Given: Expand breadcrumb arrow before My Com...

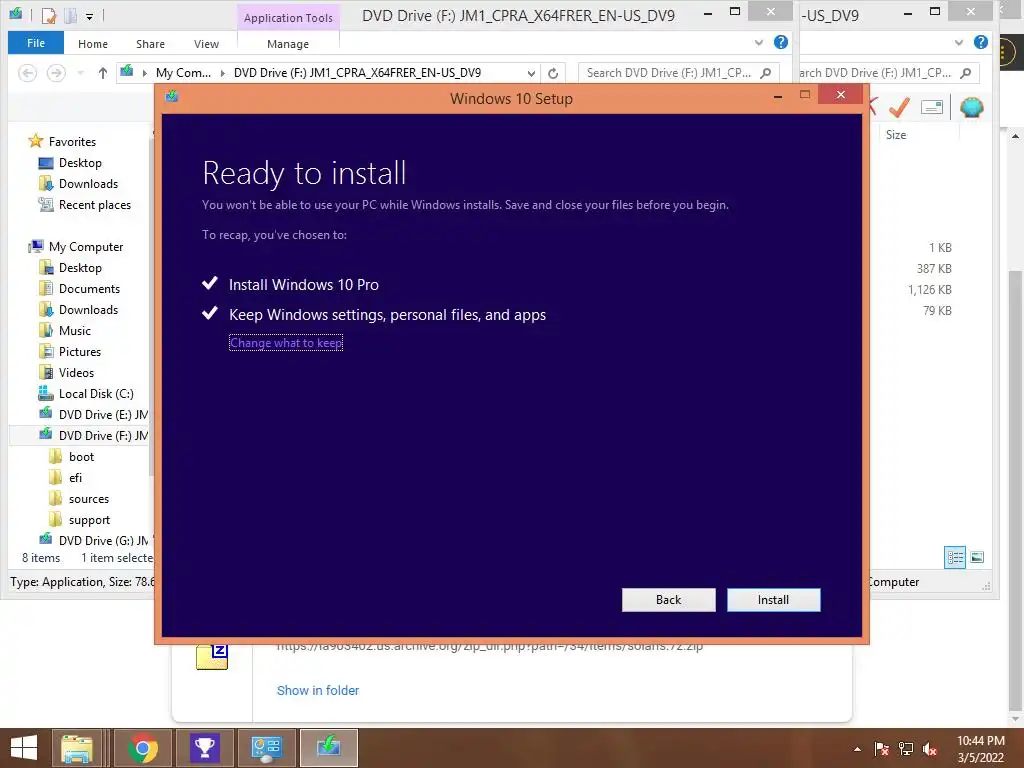Looking at the screenshot, I should coord(144,73).
